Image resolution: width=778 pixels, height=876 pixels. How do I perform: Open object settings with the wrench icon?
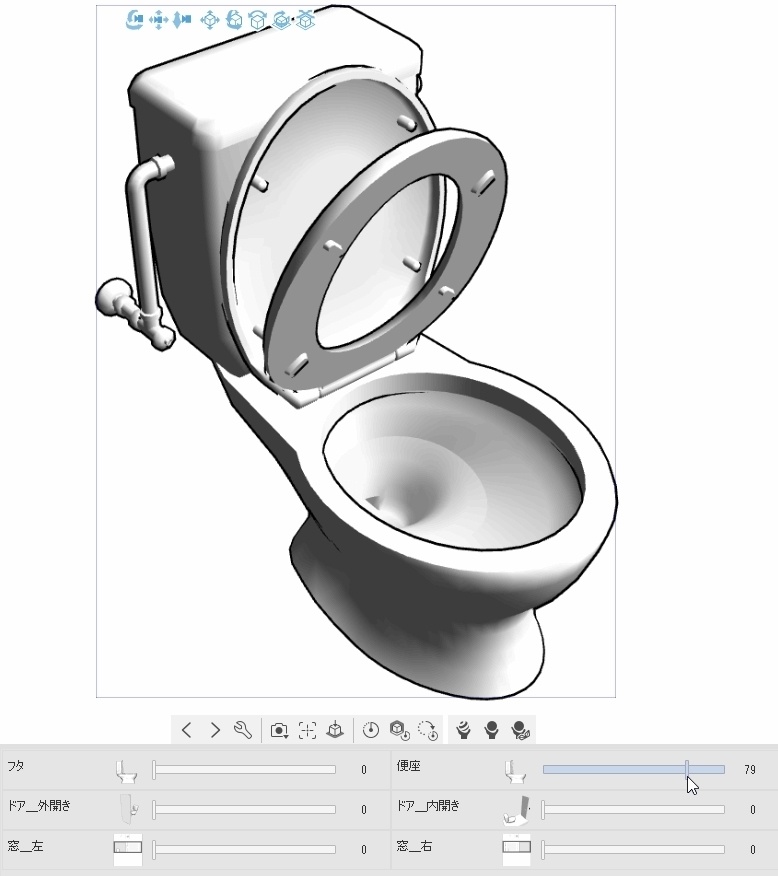tap(243, 730)
